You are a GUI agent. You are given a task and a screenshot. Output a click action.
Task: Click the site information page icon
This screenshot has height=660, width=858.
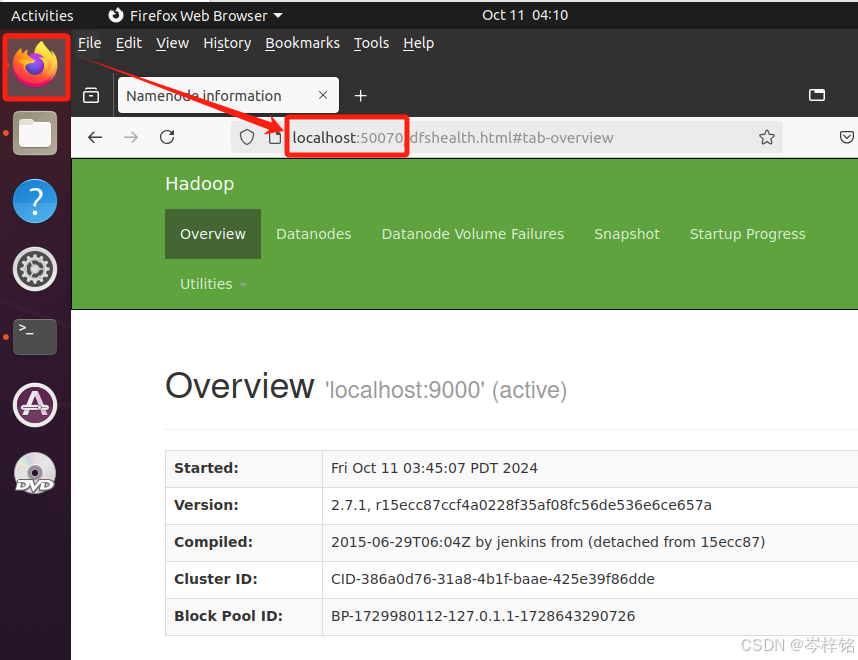[x=275, y=137]
